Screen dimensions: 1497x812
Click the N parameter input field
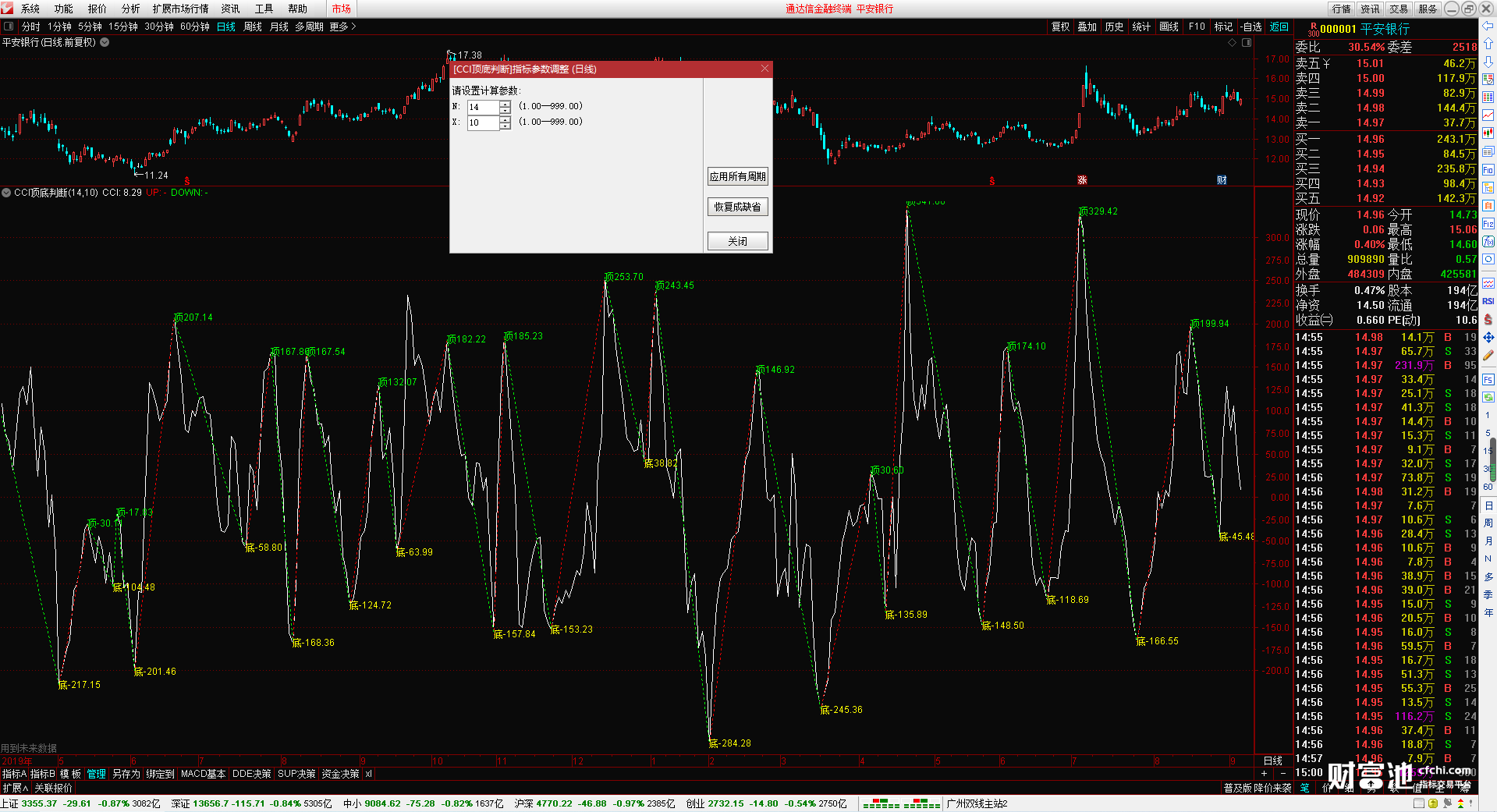pos(483,107)
